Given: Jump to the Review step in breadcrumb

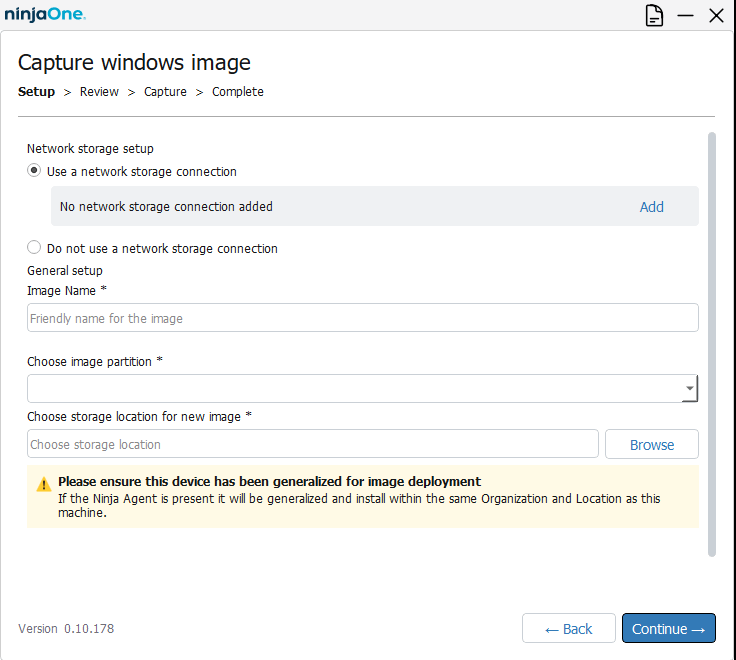Looking at the screenshot, I should pyautogui.click(x=99, y=92).
